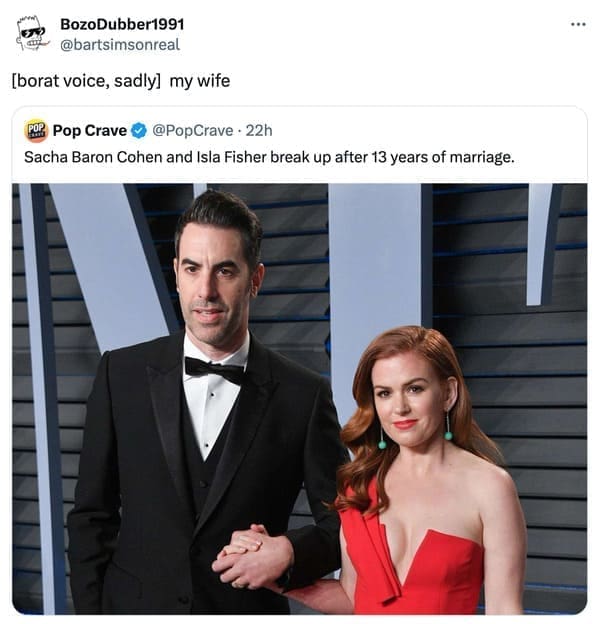
Task: Select the "[borat voice, sadly] my wife" text
Action: 121,81
